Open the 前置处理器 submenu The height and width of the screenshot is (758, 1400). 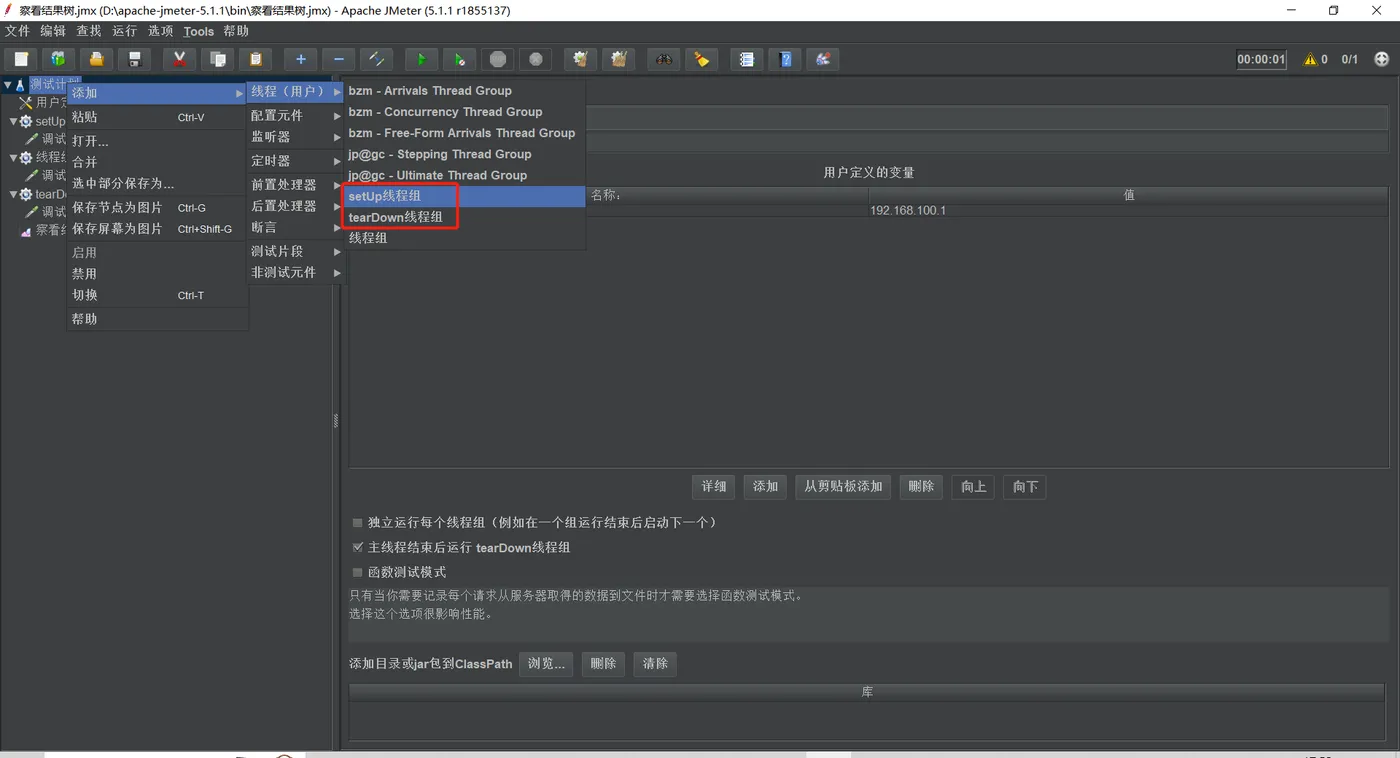click(x=295, y=185)
